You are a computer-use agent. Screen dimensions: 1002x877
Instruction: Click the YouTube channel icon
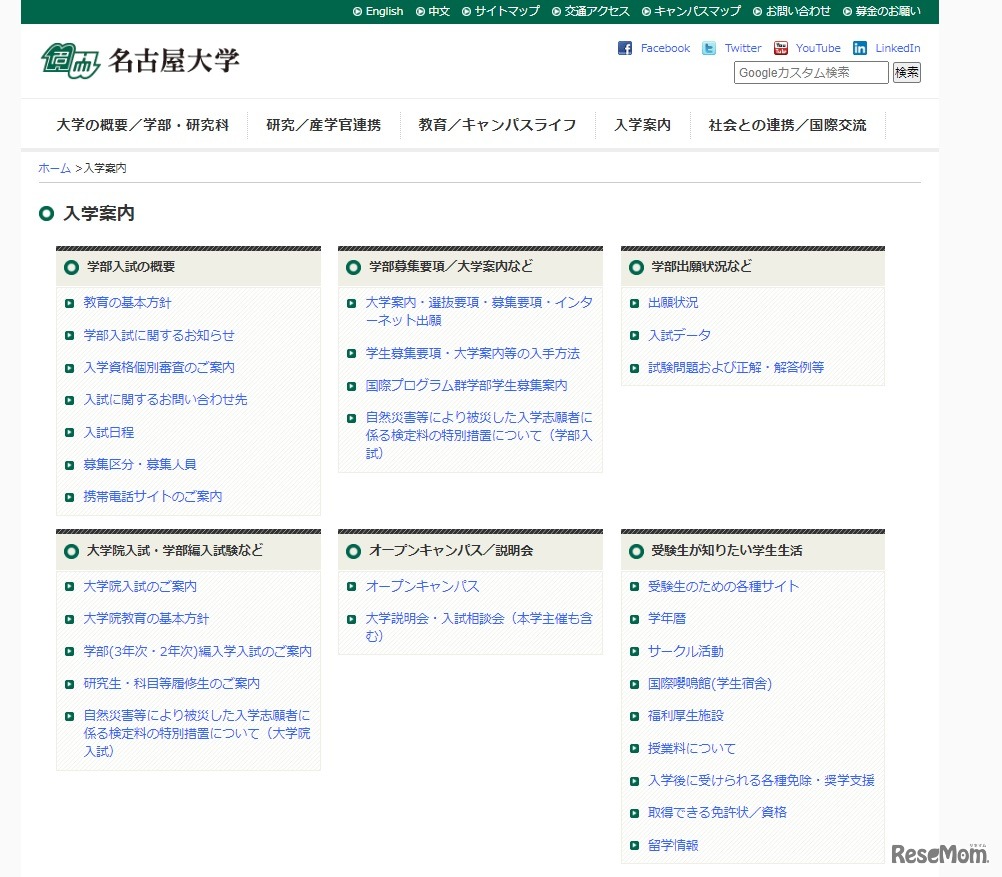click(x=780, y=47)
